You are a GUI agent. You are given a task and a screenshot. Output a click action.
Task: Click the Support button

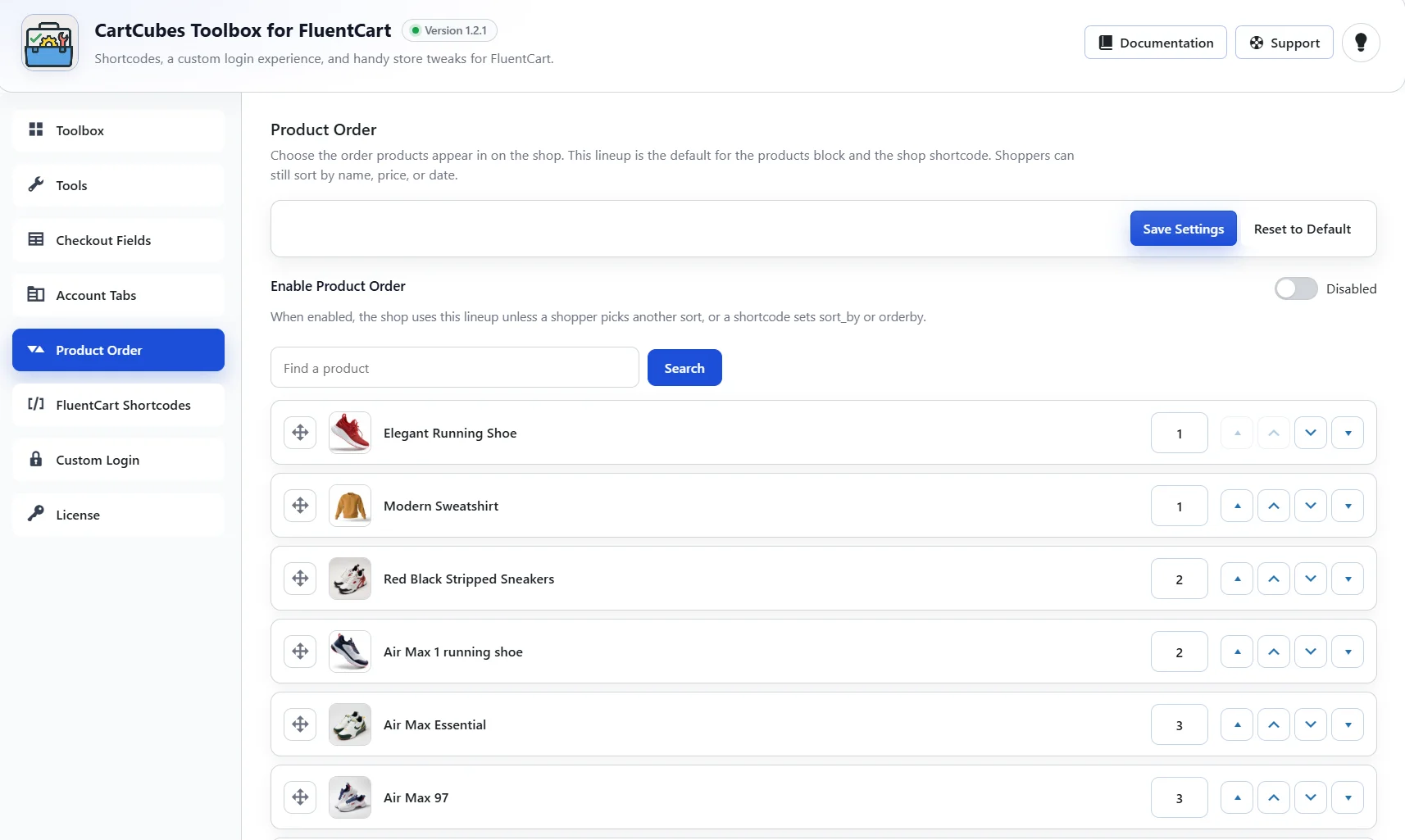[1284, 43]
